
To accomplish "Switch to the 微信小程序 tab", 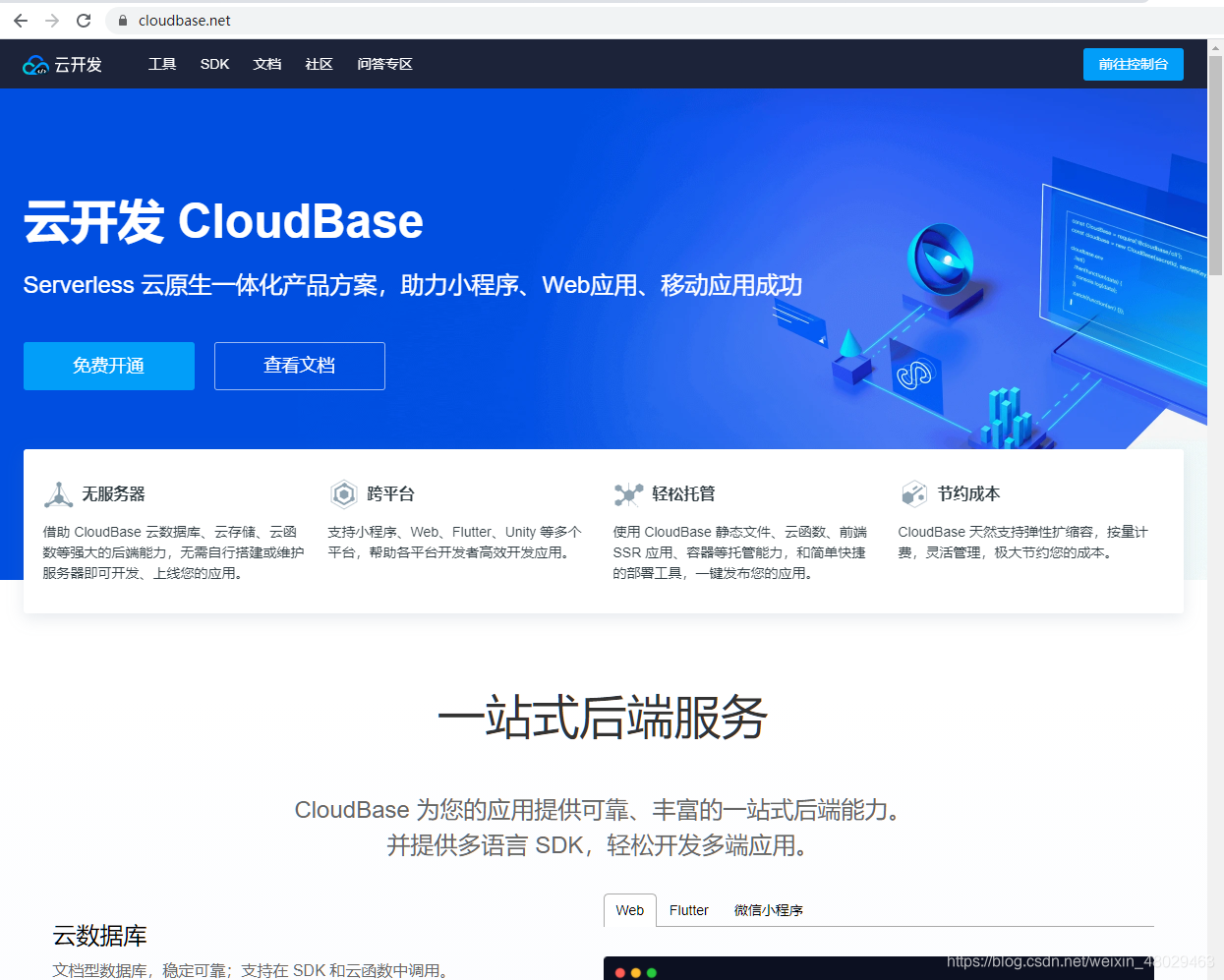I will click(769, 910).
